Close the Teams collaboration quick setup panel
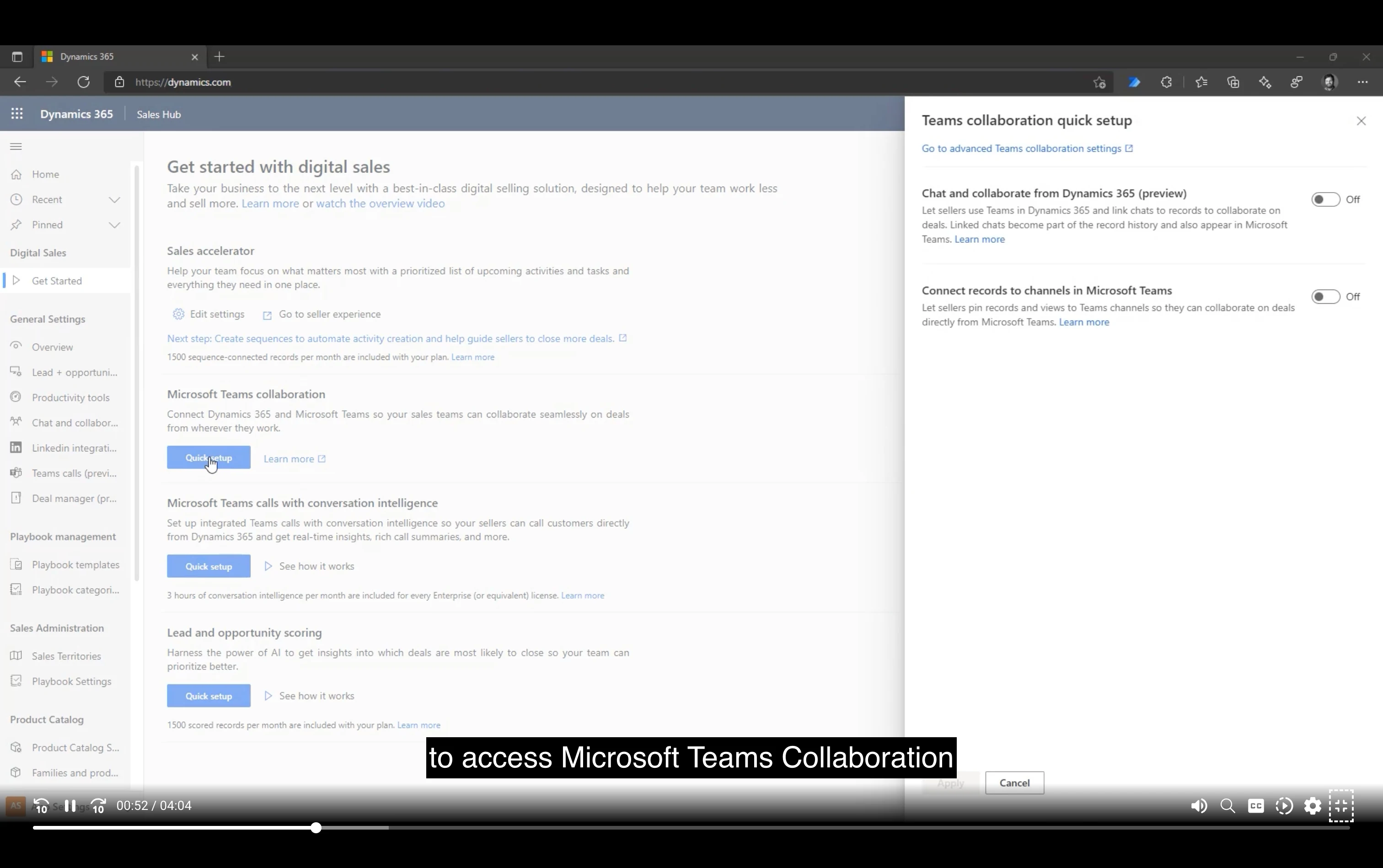The height and width of the screenshot is (868, 1383). coord(1361,121)
